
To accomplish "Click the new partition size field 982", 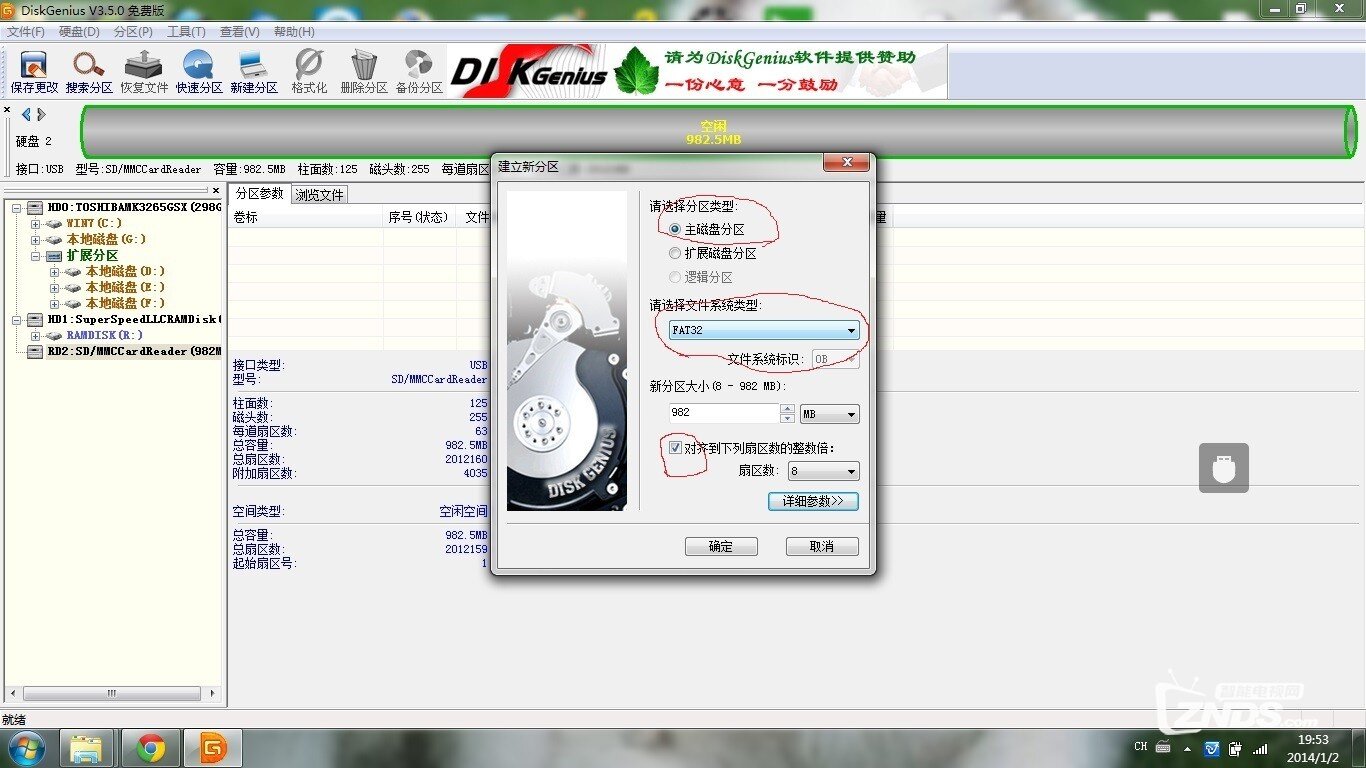I will pos(723,413).
